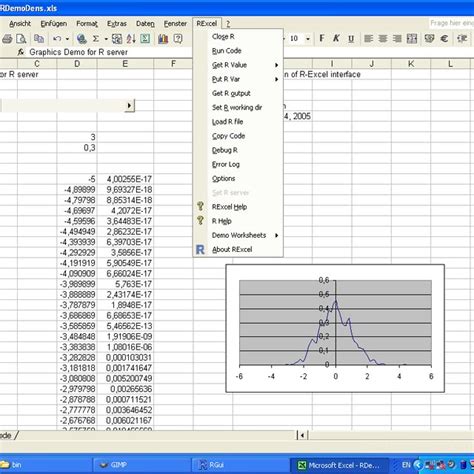Click the fx insert function icon
The height and width of the screenshot is (474, 474).
(21, 52)
